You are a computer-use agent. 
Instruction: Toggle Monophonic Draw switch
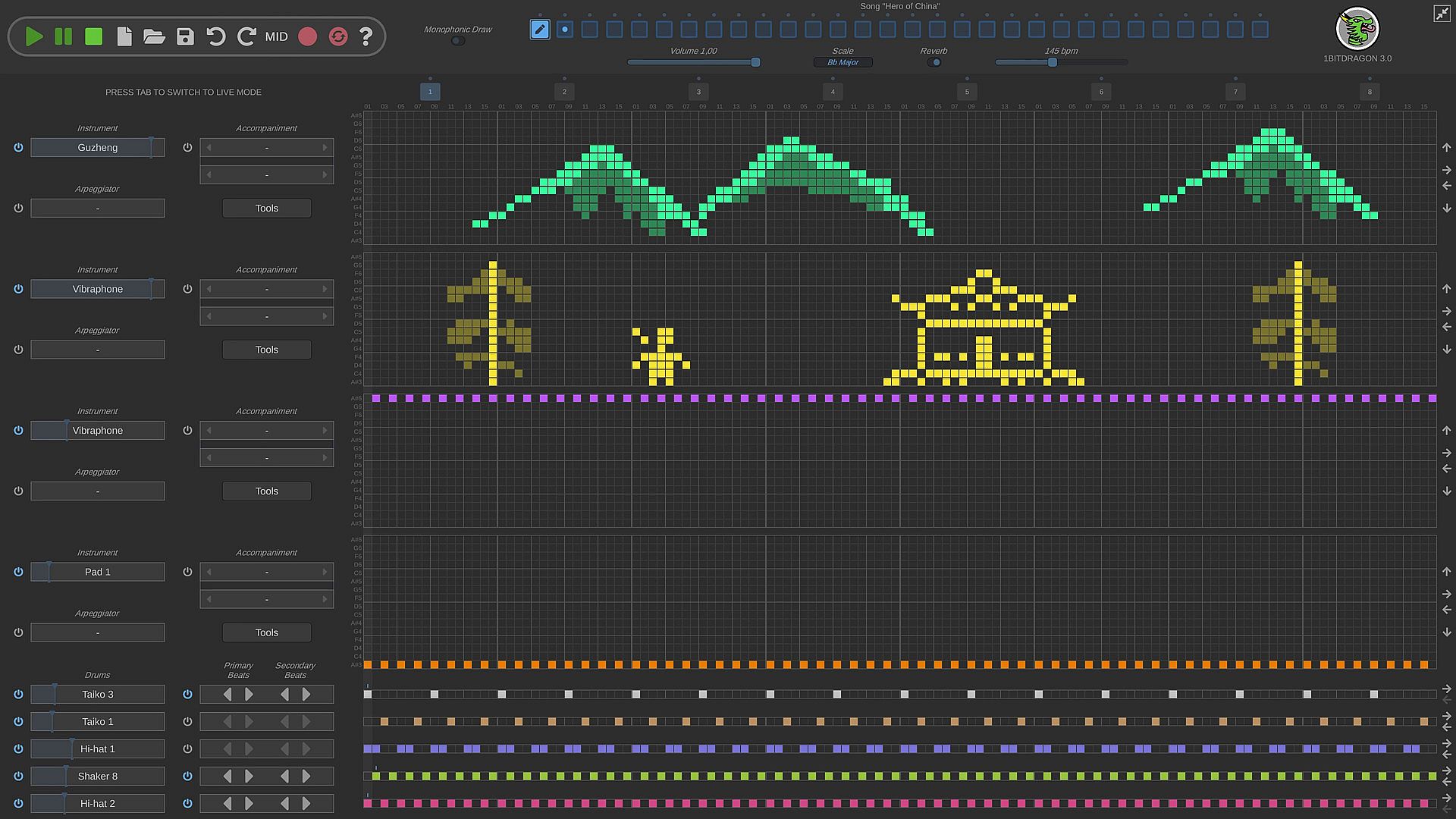pos(457,41)
